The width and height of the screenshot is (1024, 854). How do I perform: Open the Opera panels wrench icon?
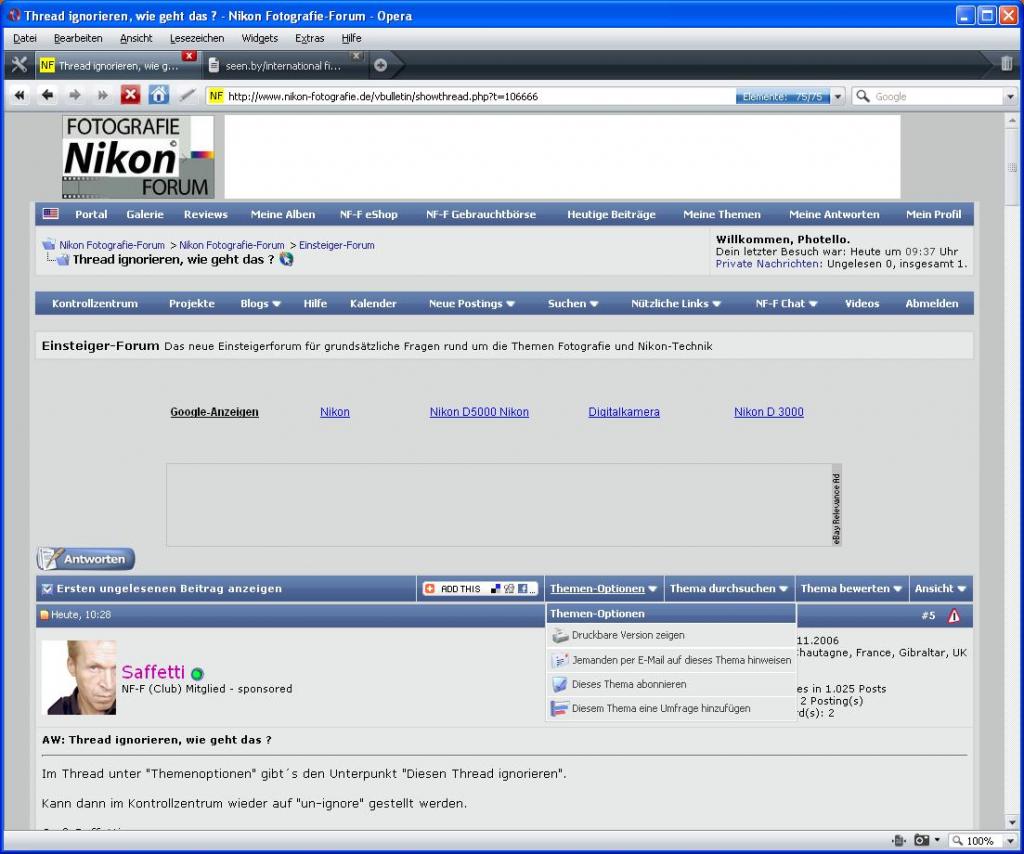click(19, 64)
